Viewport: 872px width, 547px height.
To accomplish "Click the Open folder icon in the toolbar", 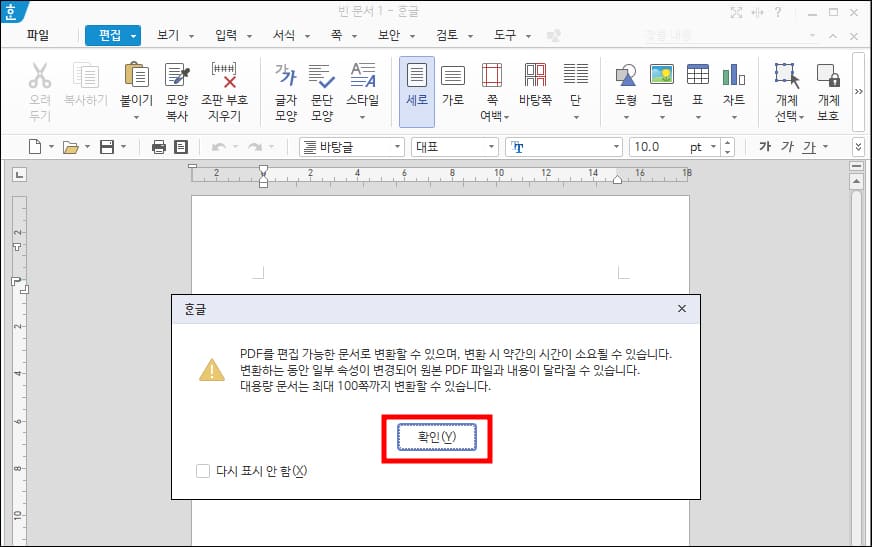I will point(70,147).
